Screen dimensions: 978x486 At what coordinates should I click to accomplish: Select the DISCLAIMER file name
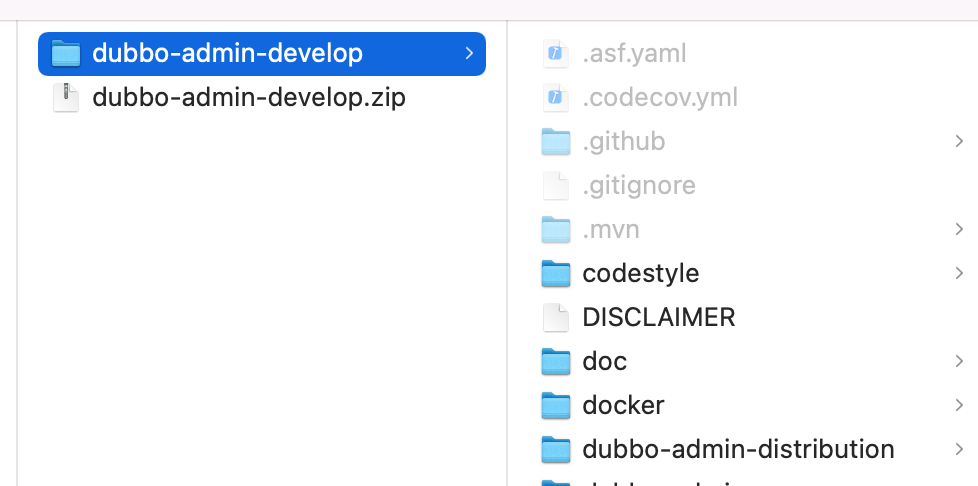pyautogui.click(x=658, y=317)
